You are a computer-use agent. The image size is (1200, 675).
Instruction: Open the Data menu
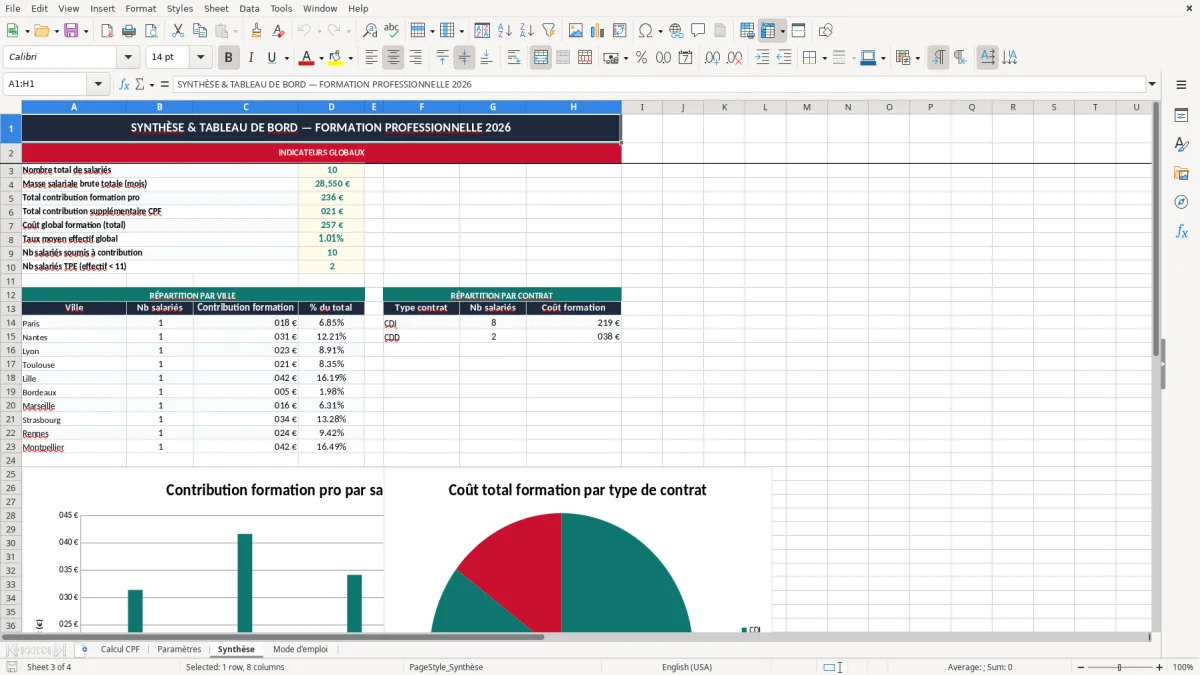point(249,8)
